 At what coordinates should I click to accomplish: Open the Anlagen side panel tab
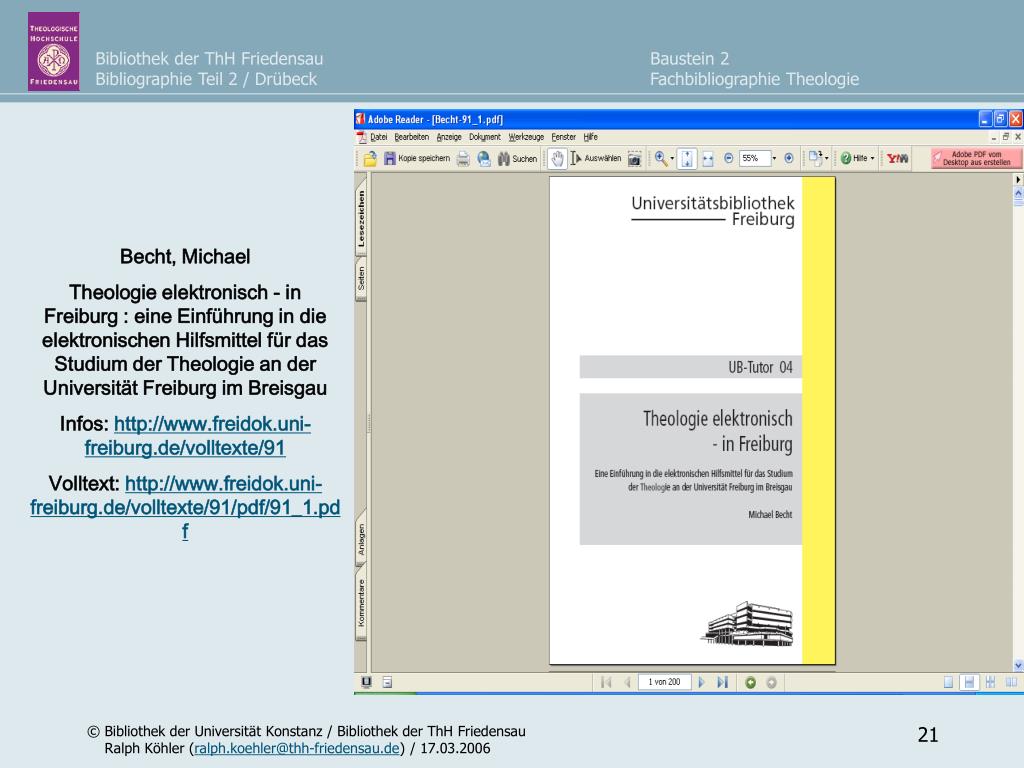(361, 539)
